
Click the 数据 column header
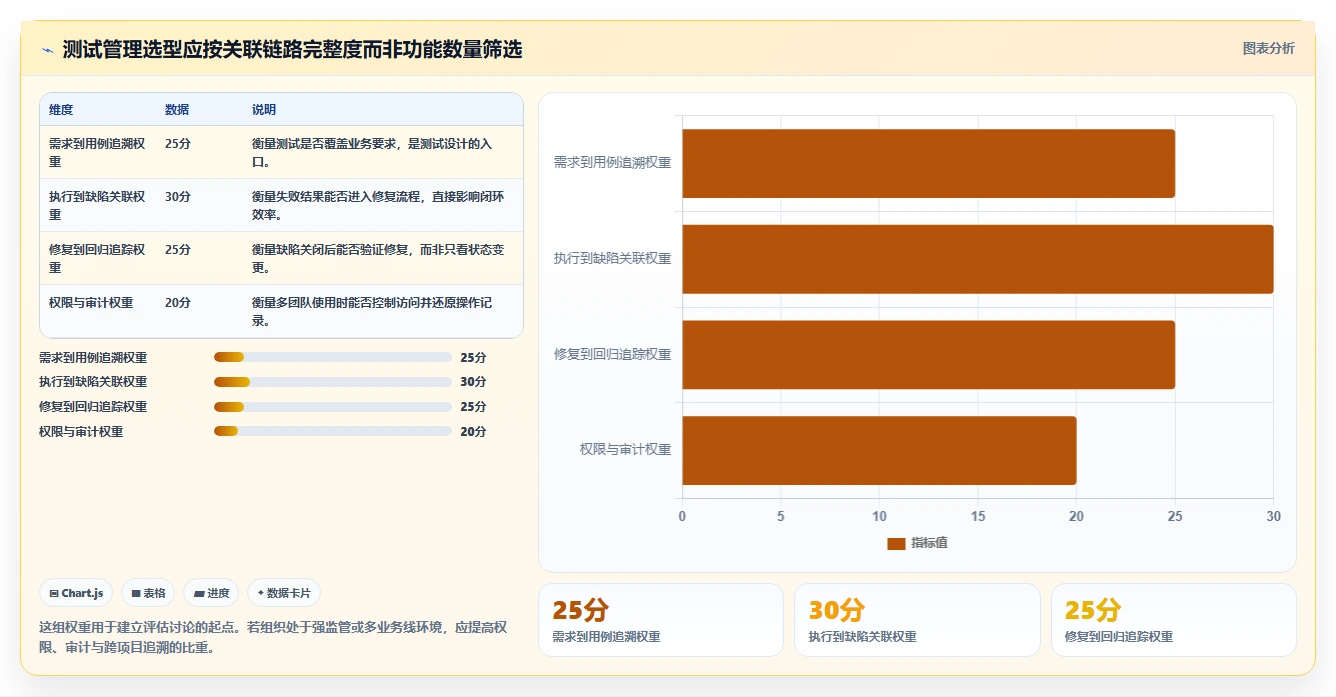(x=177, y=110)
